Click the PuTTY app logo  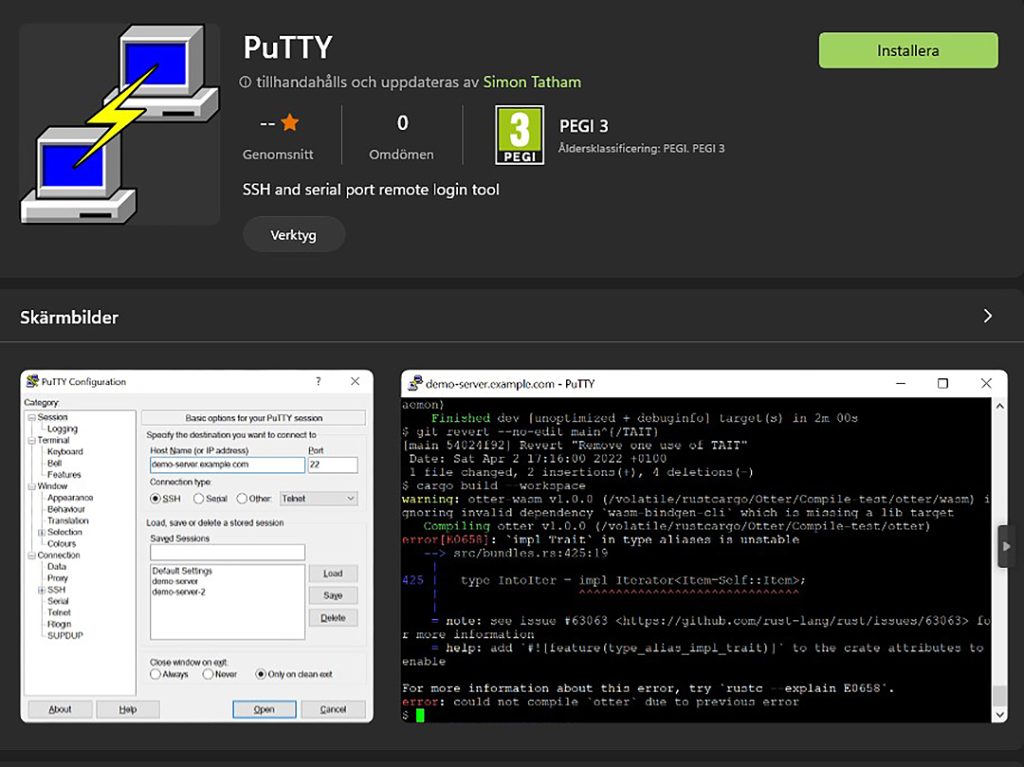tap(120, 124)
